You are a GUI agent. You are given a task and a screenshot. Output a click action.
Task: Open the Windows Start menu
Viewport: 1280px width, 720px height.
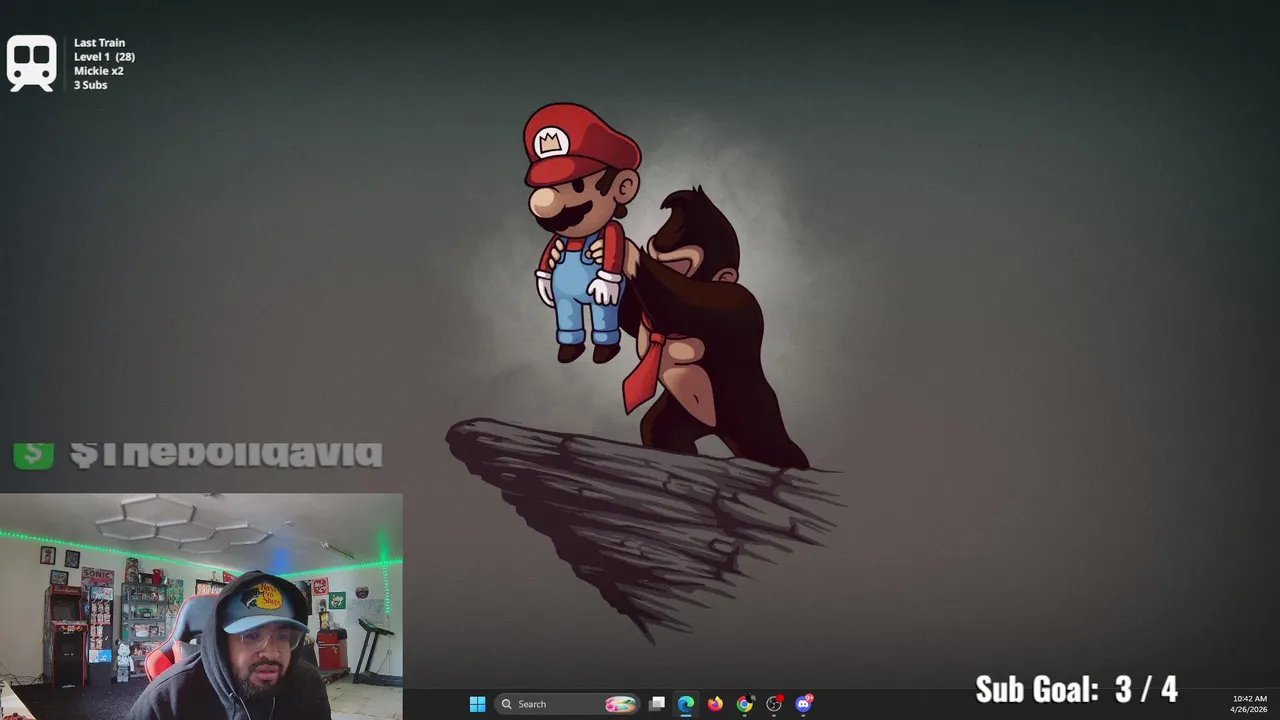pyautogui.click(x=477, y=704)
